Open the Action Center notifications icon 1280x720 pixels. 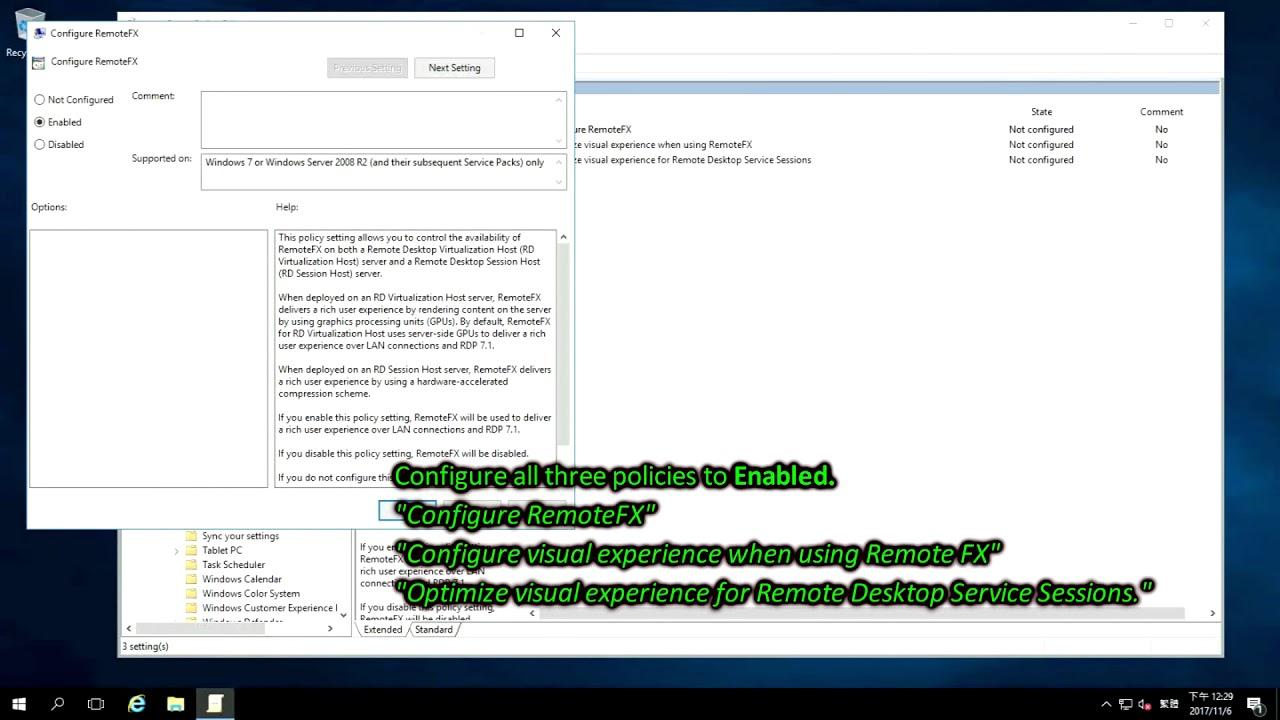[x=1254, y=704]
